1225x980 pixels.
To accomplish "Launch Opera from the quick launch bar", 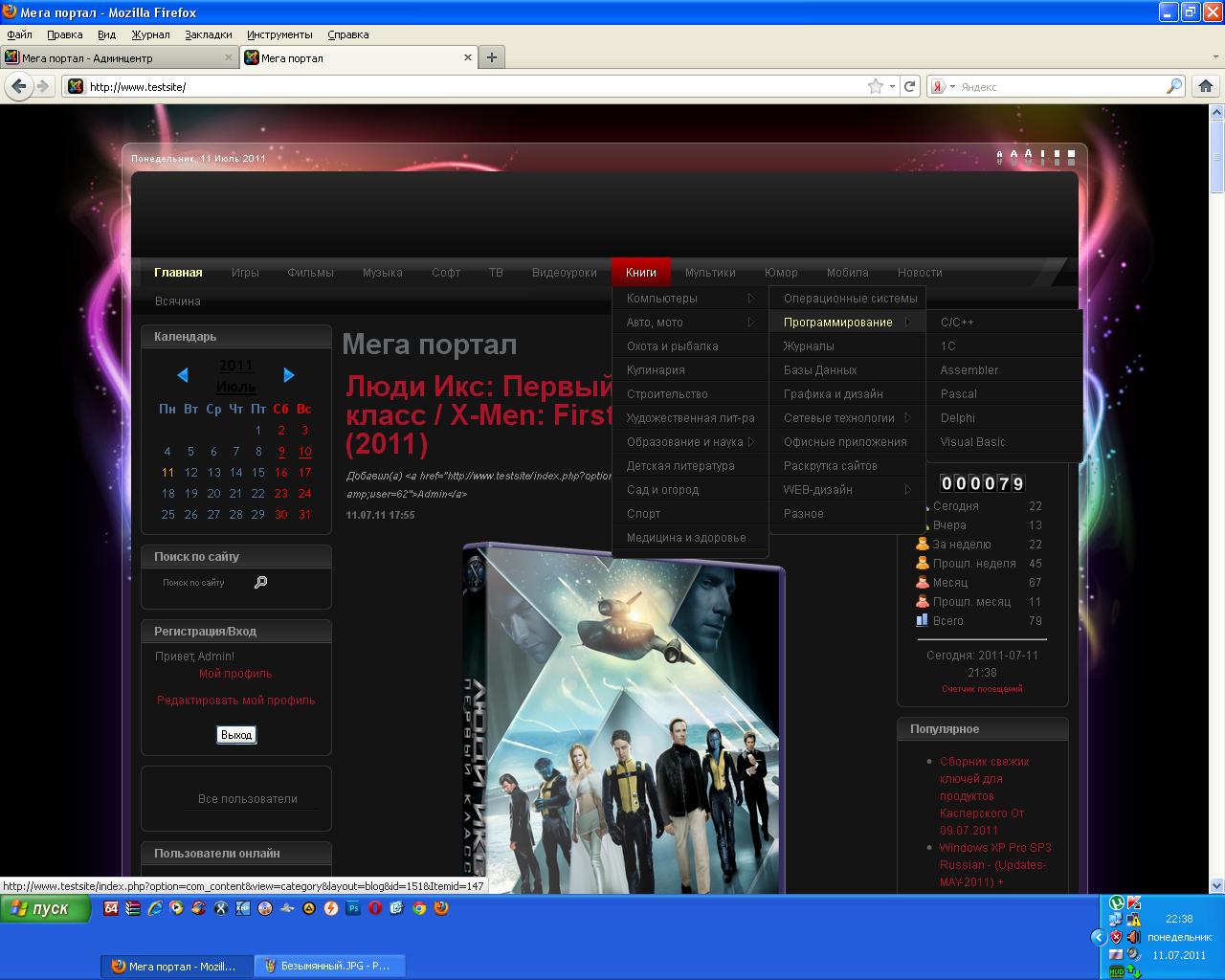I will (375, 908).
